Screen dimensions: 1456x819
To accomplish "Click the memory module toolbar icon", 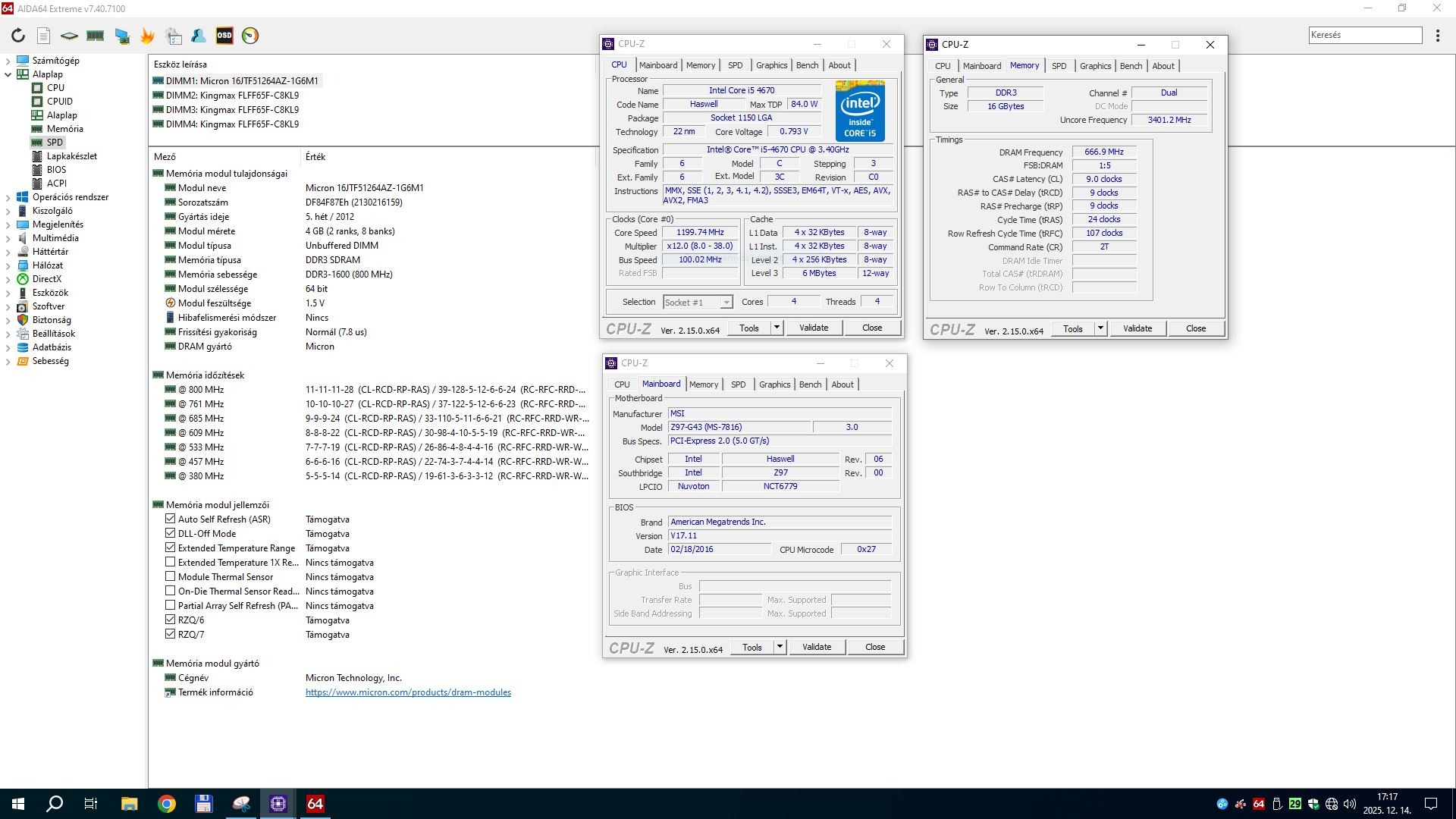I will (x=96, y=36).
